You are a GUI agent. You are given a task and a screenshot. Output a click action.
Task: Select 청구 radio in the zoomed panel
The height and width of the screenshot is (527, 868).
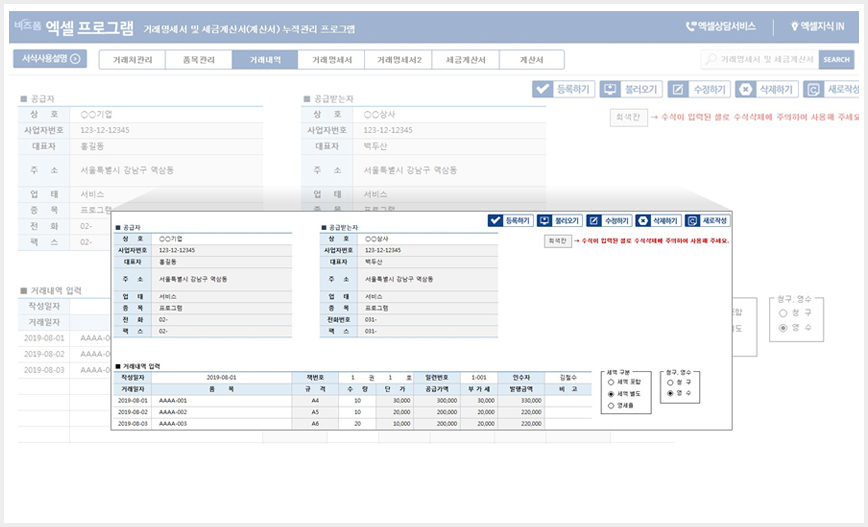click(670, 383)
